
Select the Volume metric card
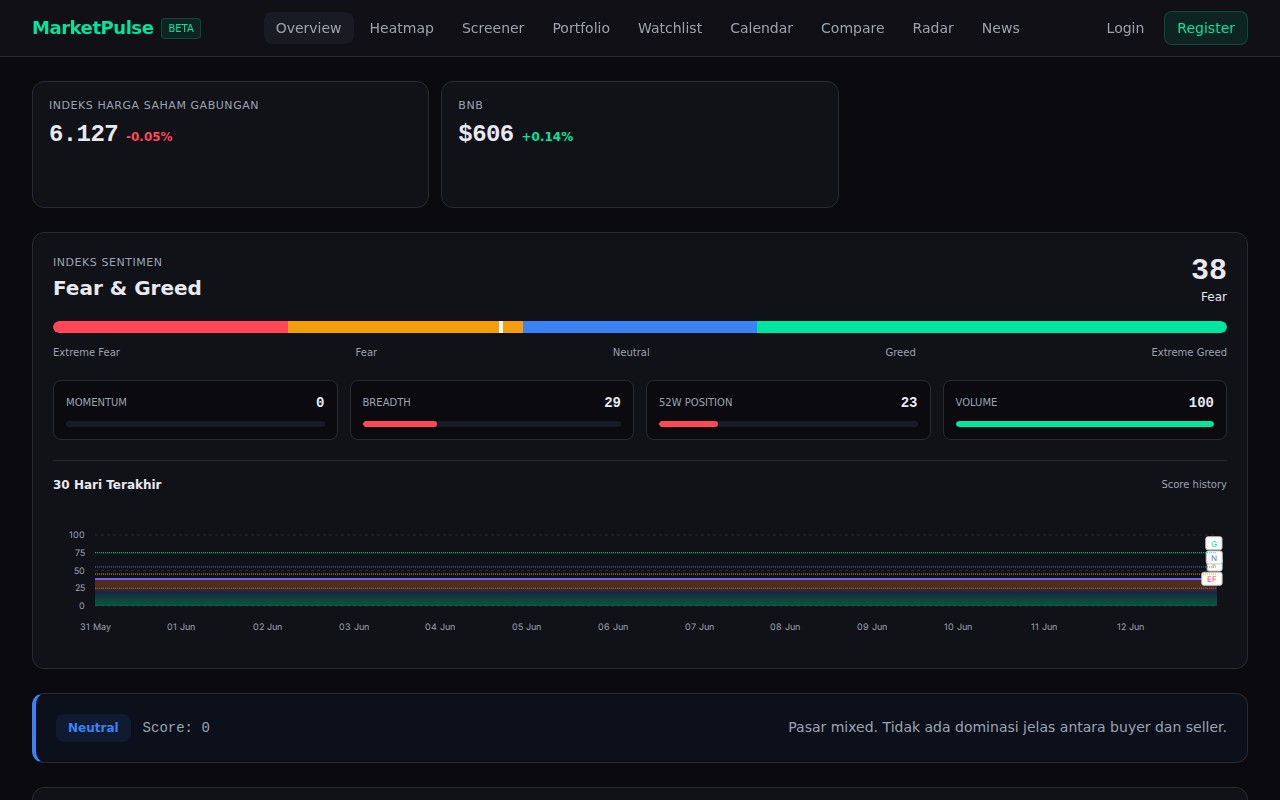tap(1085, 410)
